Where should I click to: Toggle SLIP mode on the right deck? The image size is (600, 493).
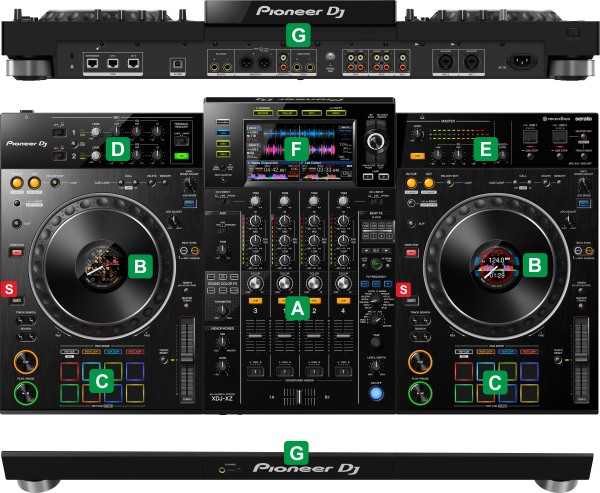point(411,223)
